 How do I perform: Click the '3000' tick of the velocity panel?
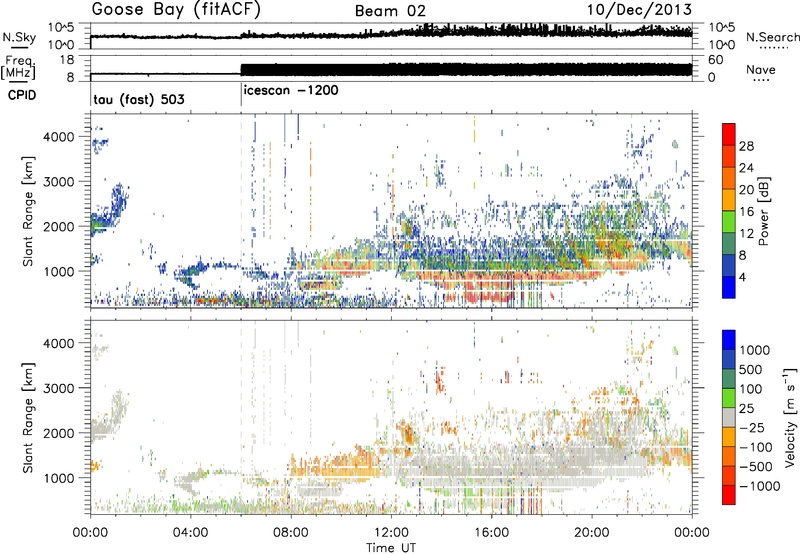59,388
